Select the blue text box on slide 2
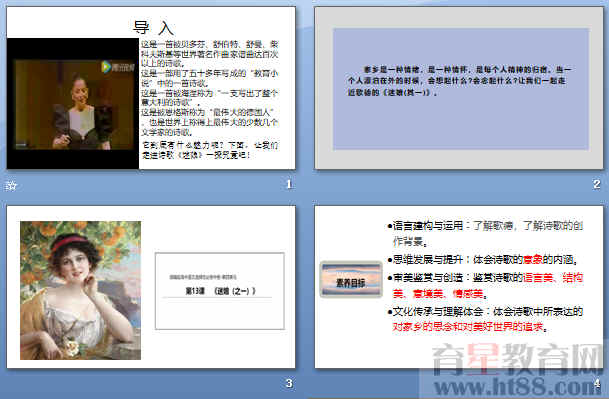This screenshot has height=399, width=609. (461, 89)
